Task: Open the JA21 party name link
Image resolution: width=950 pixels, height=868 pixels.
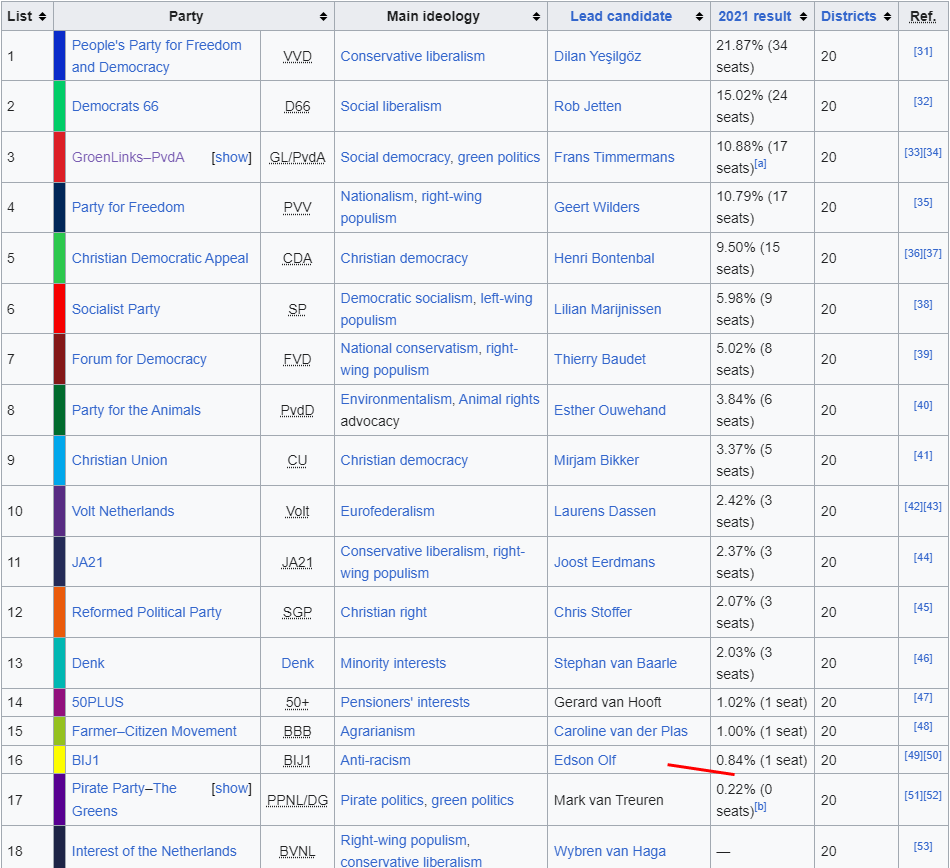Action: [87, 563]
